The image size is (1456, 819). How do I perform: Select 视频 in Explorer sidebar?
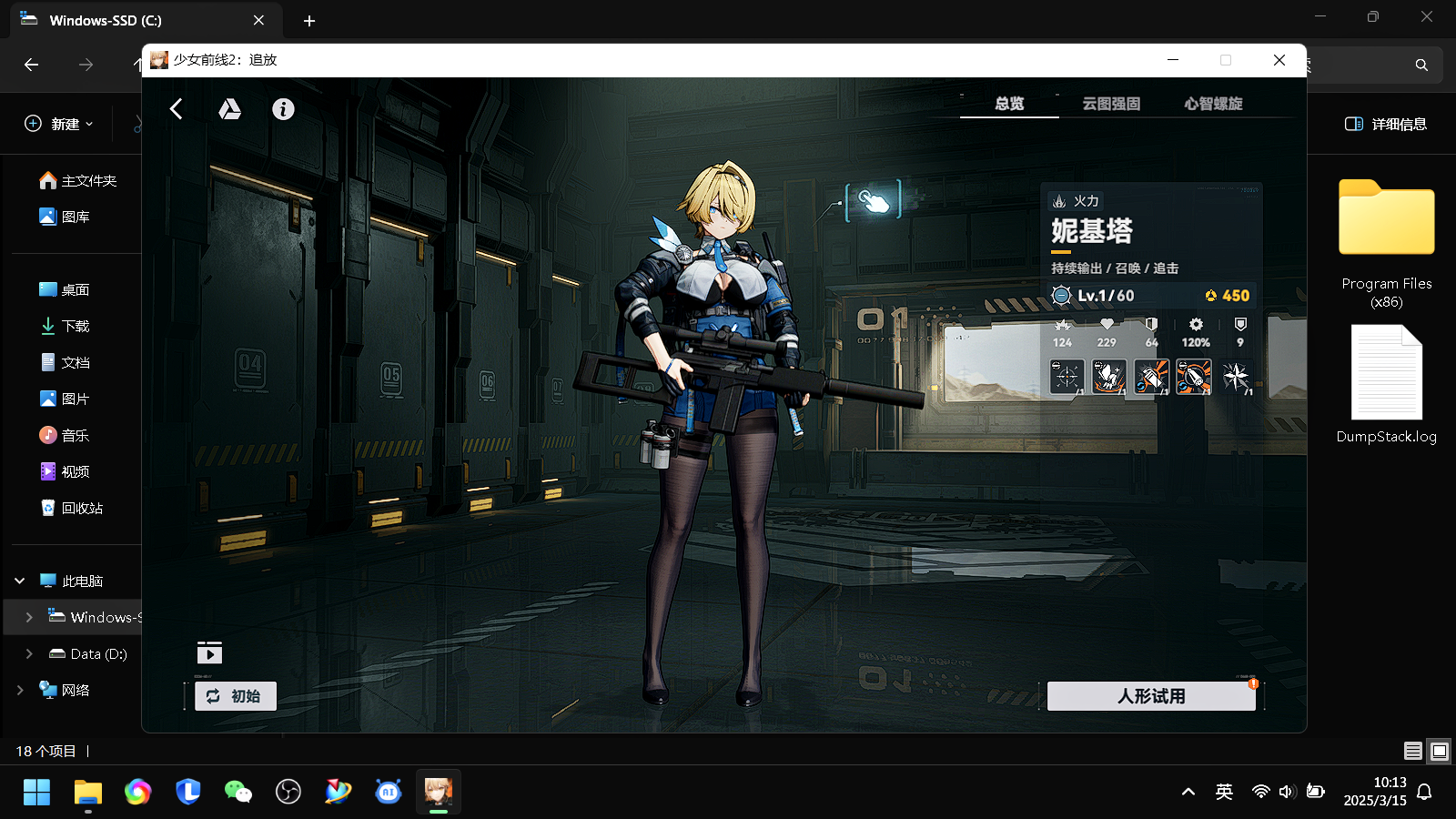pyautogui.click(x=65, y=471)
